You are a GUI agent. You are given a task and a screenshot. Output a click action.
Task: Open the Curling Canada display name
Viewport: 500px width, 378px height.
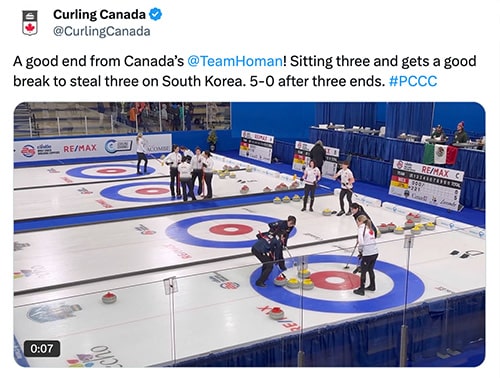(99, 14)
